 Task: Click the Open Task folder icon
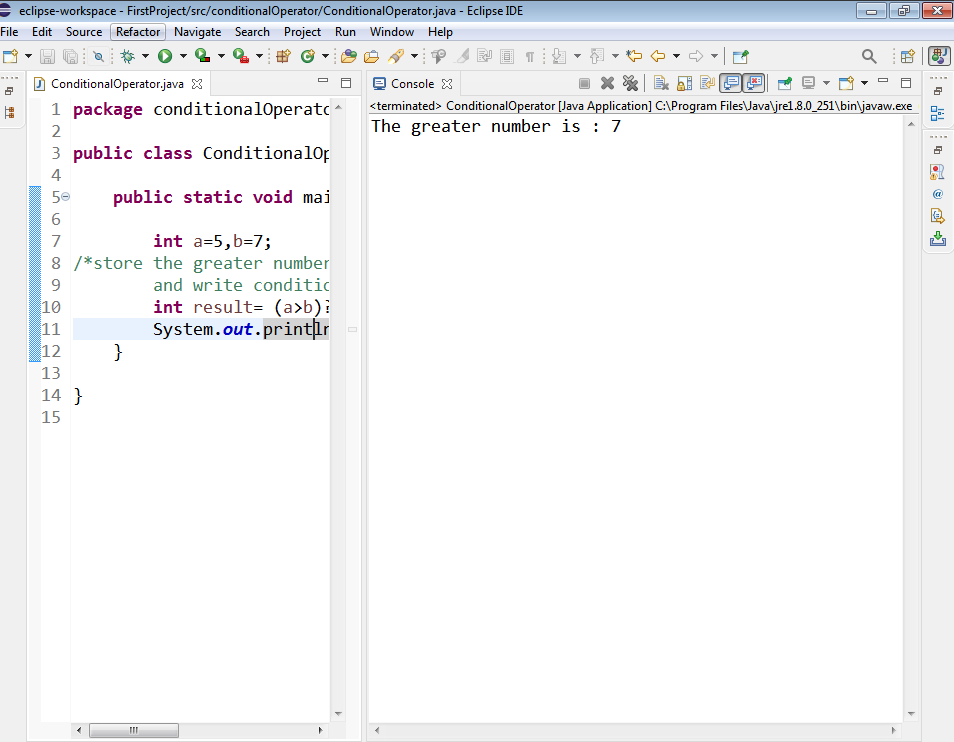371,57
